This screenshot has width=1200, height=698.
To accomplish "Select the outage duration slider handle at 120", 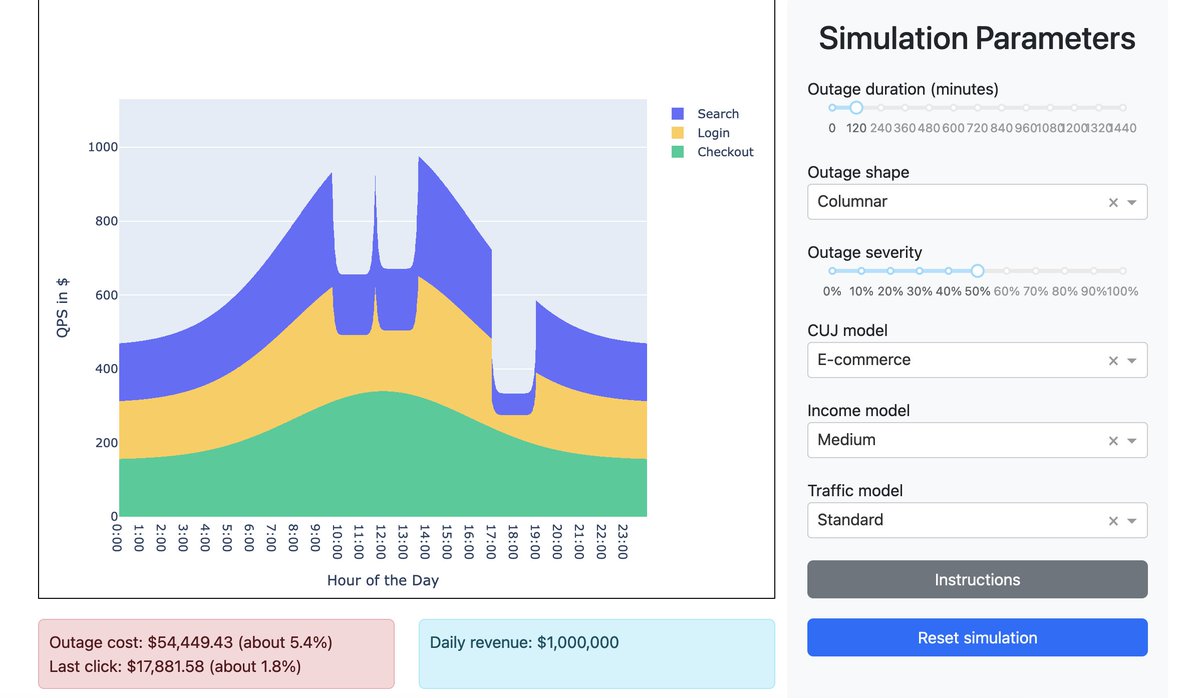I will click(856, 107).
